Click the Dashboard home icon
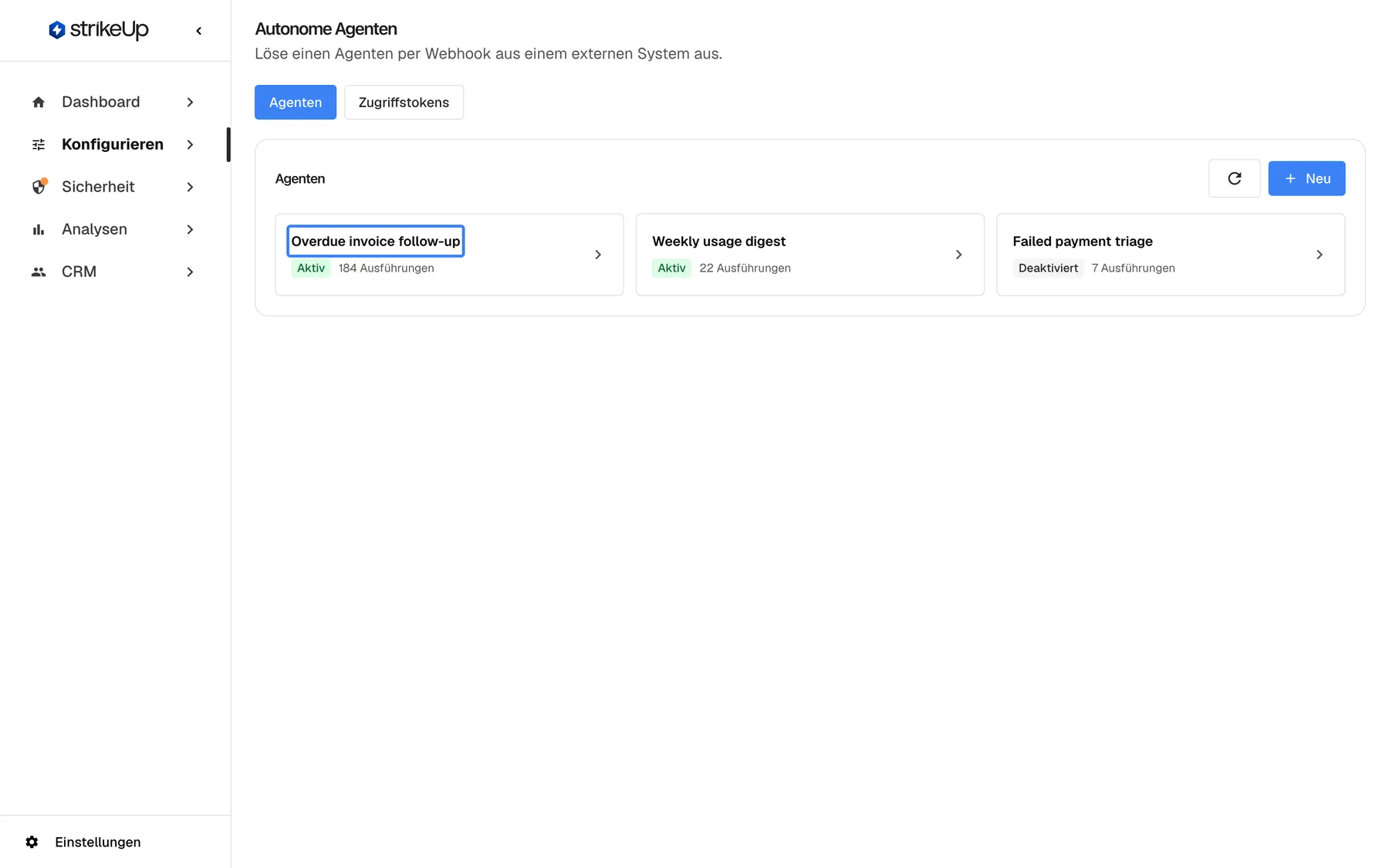The width and height of the screenshot is (1389, 868). click(39, 102)
